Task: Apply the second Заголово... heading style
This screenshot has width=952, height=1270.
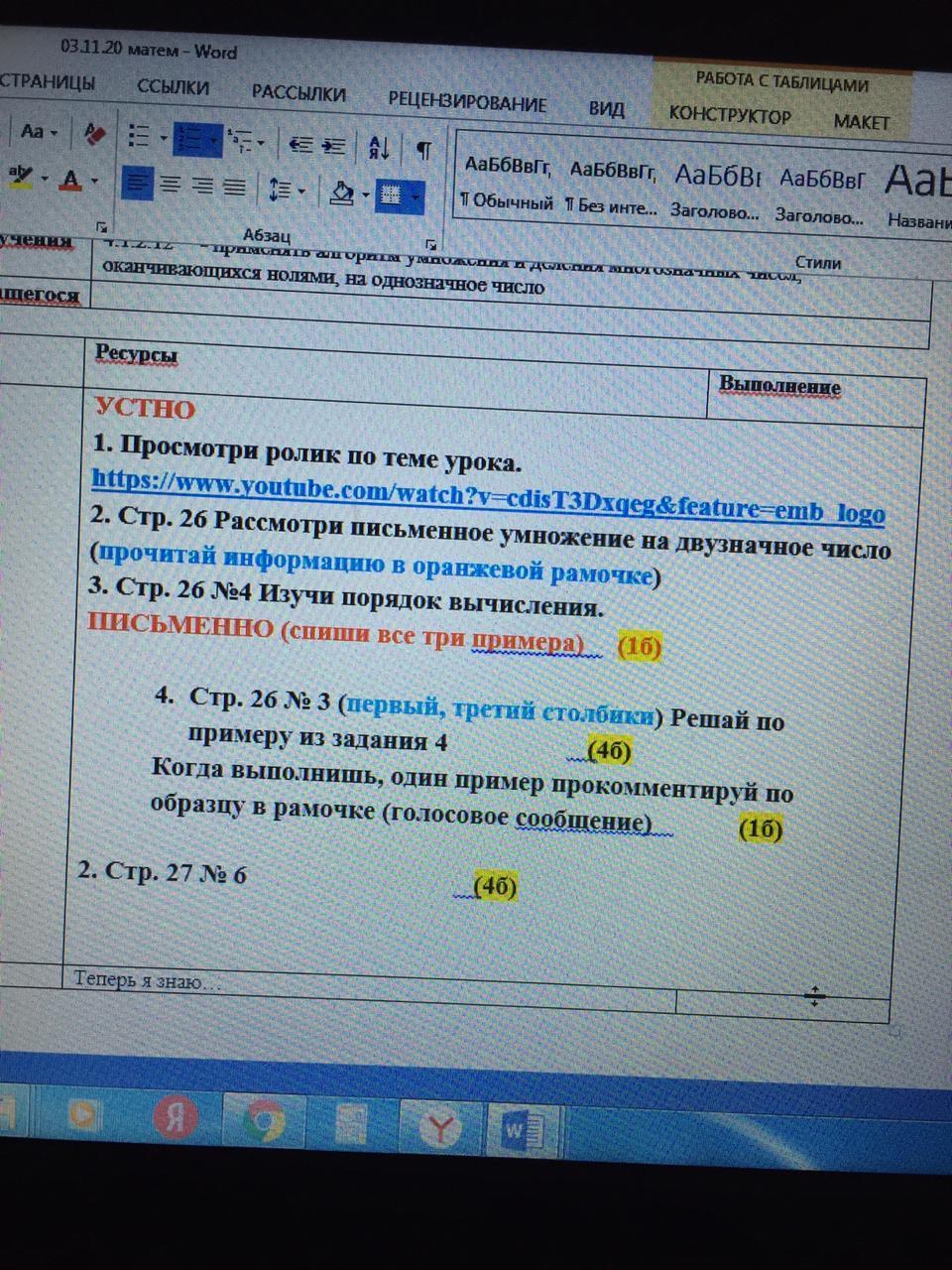Action: coord(820,197)
